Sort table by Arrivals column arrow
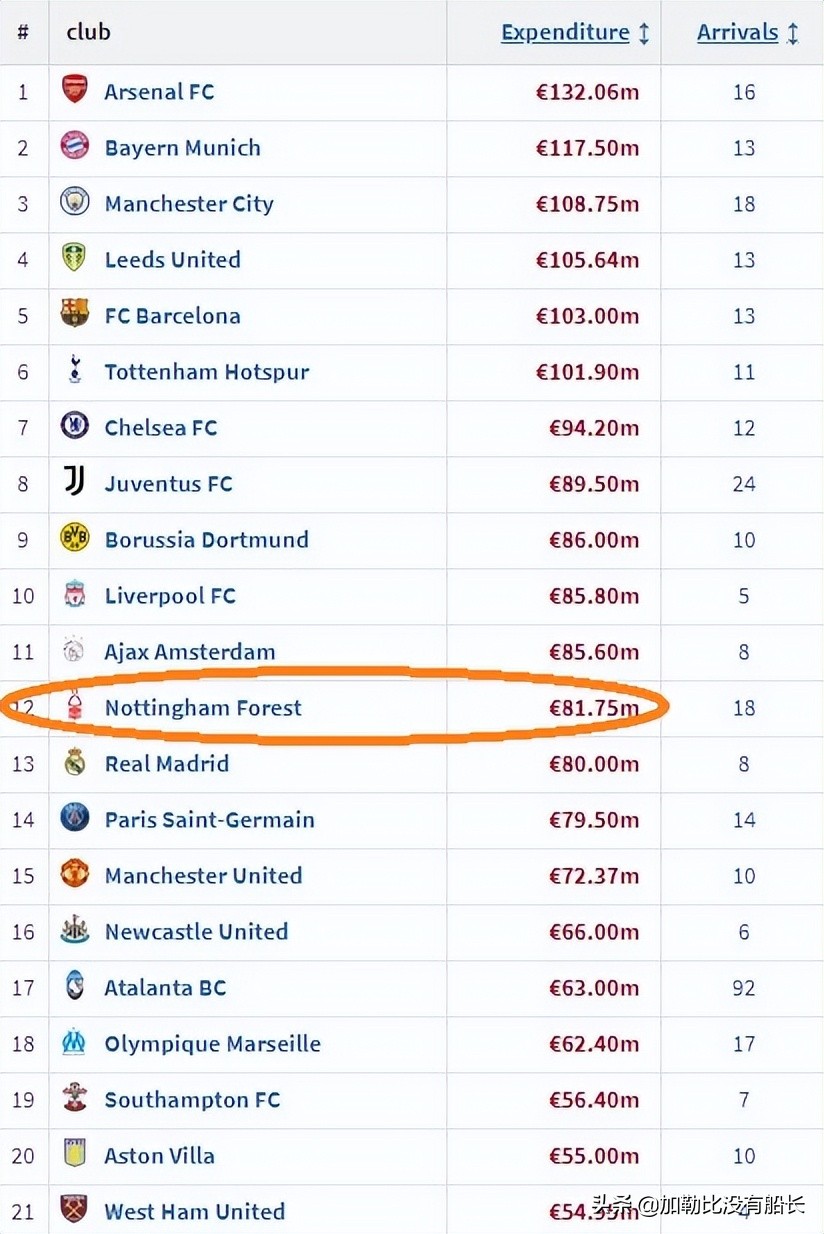Viewport: 824px width, 1234px height. pyautogui.click(x=793, y=33)
